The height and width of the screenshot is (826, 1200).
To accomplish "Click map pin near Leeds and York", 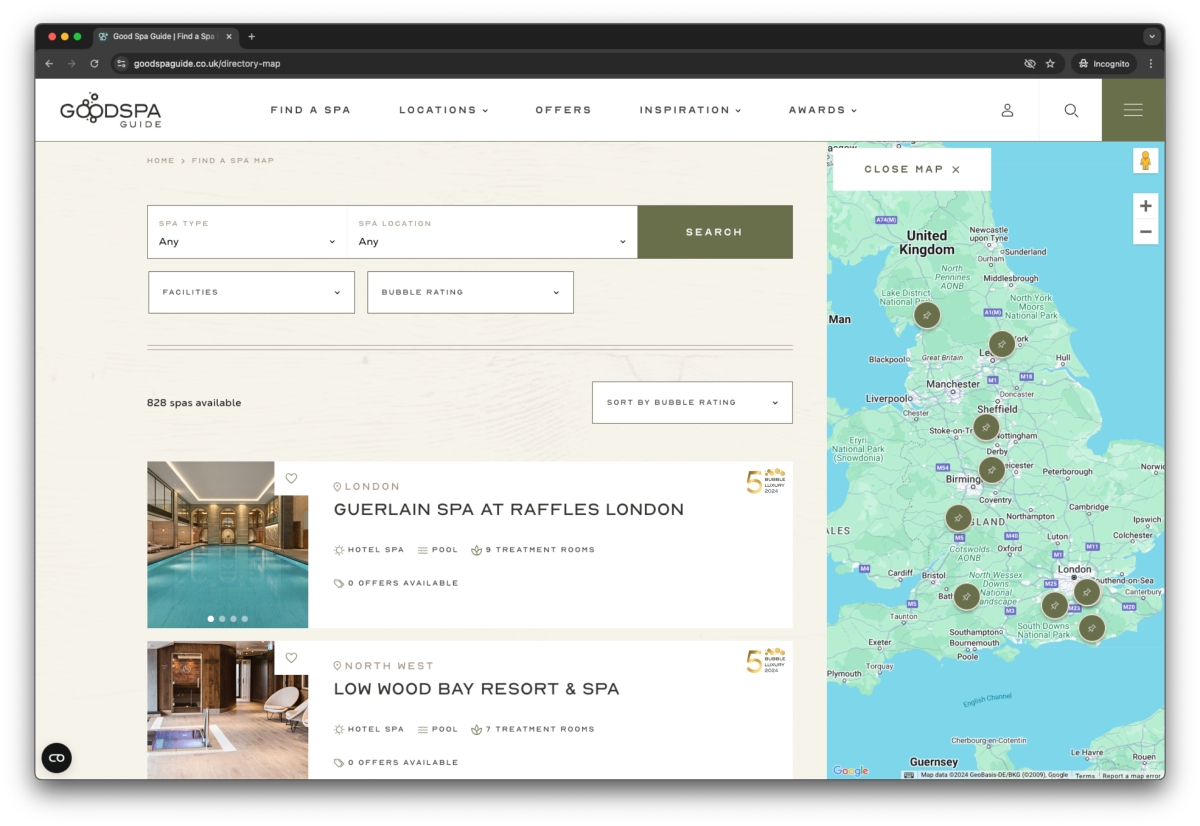I will coord(1002,345).
